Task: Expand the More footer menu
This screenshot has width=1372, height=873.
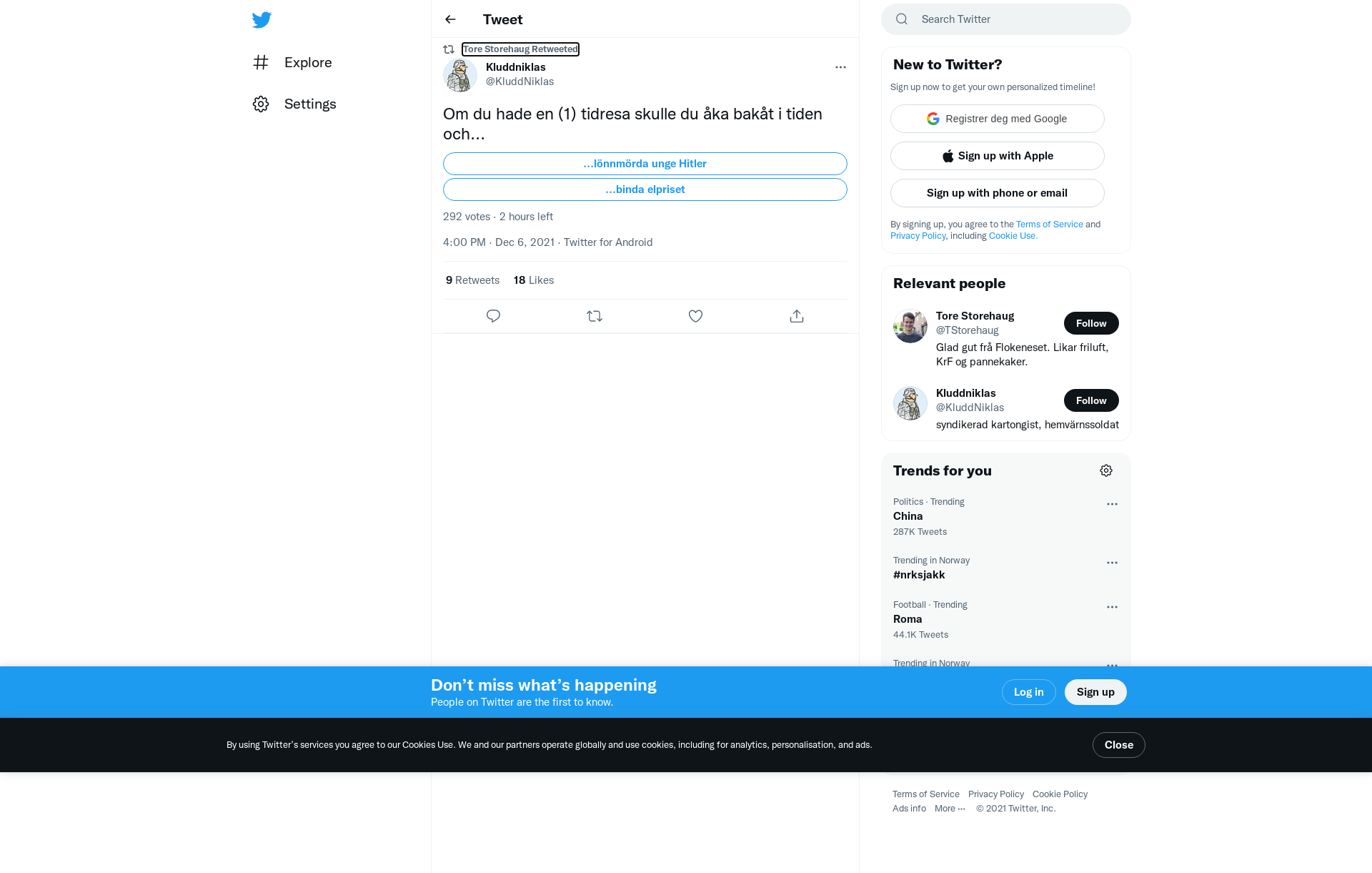Action: pos(950,809)
